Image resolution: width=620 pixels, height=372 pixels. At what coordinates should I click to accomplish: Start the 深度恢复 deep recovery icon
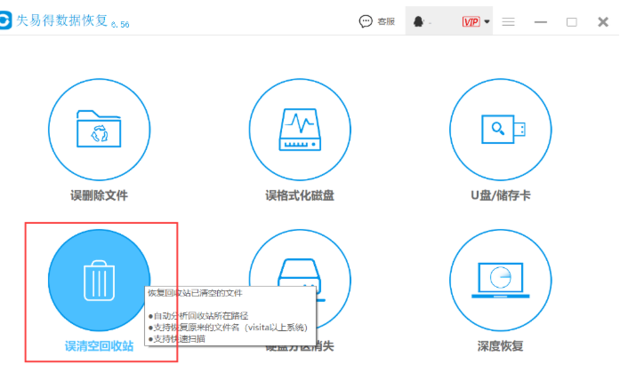pos(501,280)
